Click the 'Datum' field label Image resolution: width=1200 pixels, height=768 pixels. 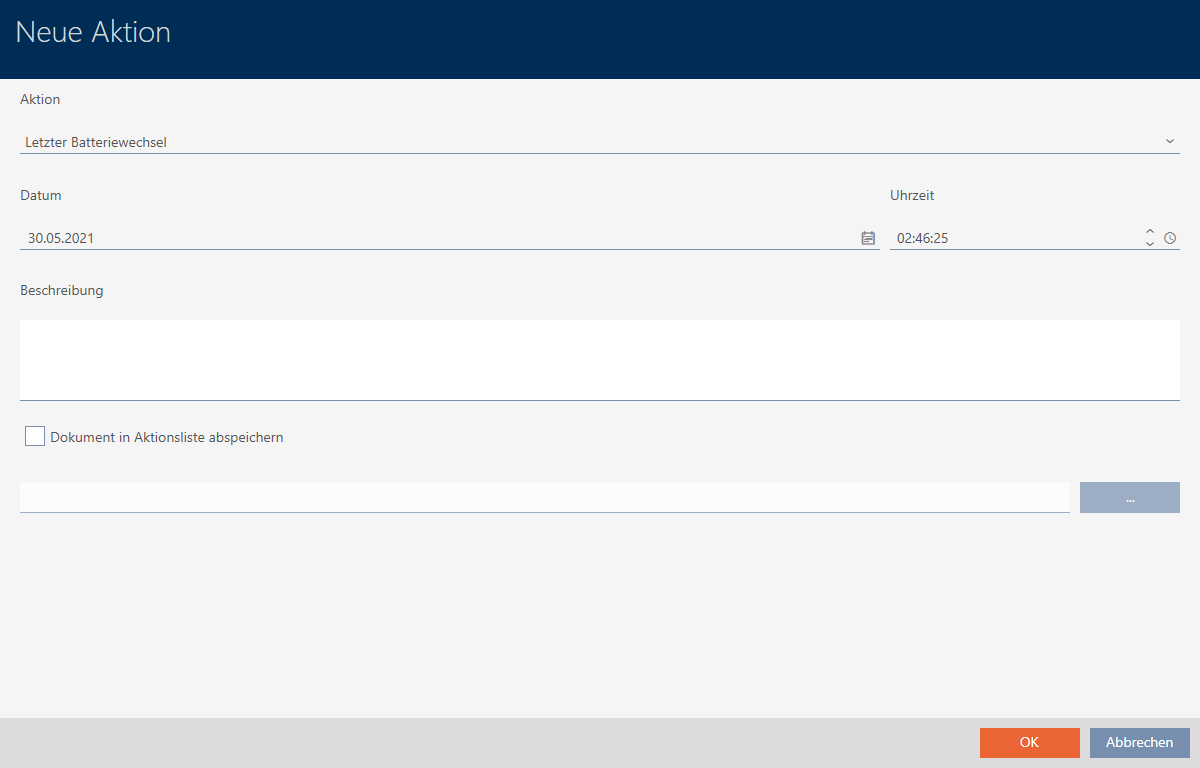click(41, 195)
